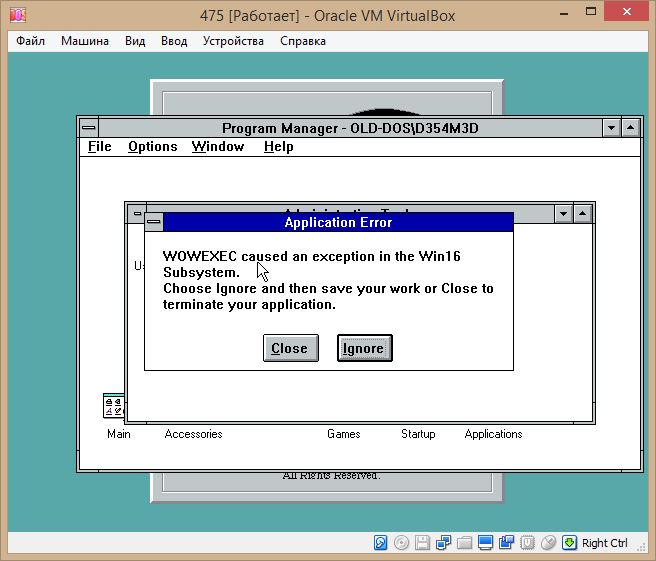Click the VirtualBox window resize grip
The height and width of the screenshot is (561, 656).
(x=642, y=546)
